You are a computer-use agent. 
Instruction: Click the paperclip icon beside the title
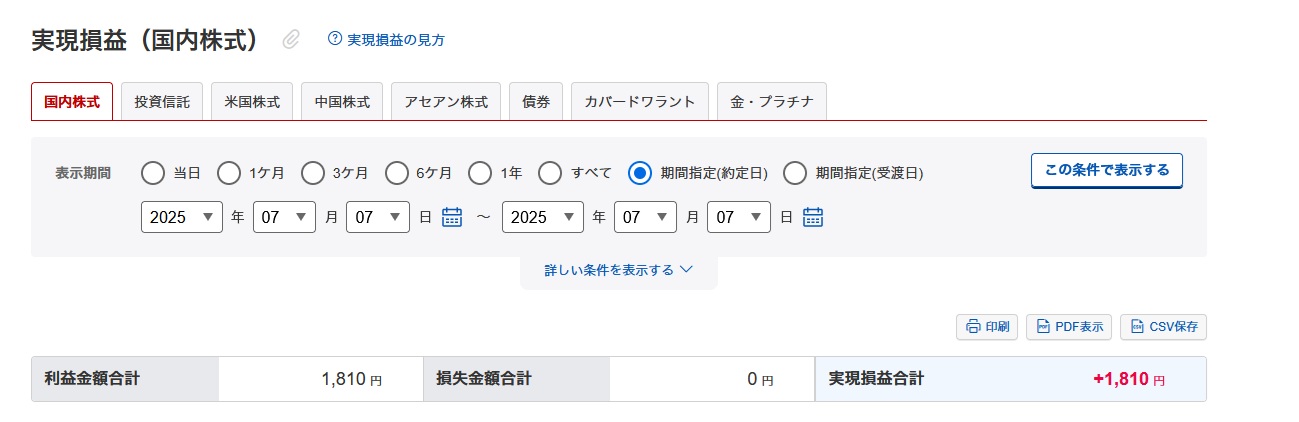[291, 40]
